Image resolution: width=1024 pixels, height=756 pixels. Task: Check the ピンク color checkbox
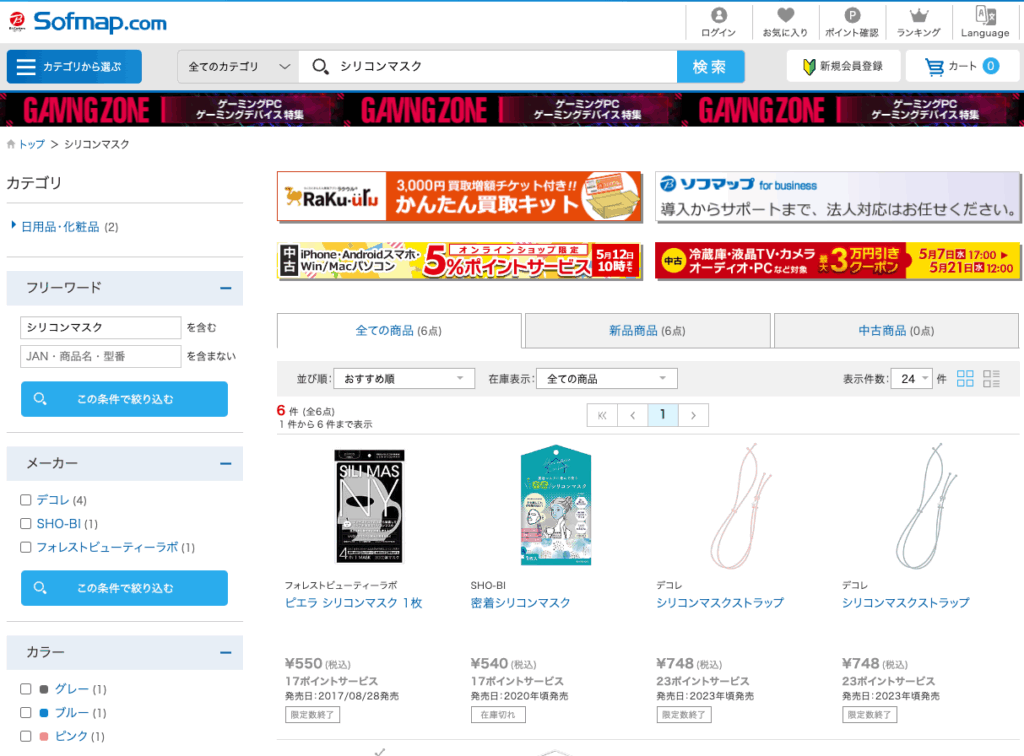tap(25, 736)
